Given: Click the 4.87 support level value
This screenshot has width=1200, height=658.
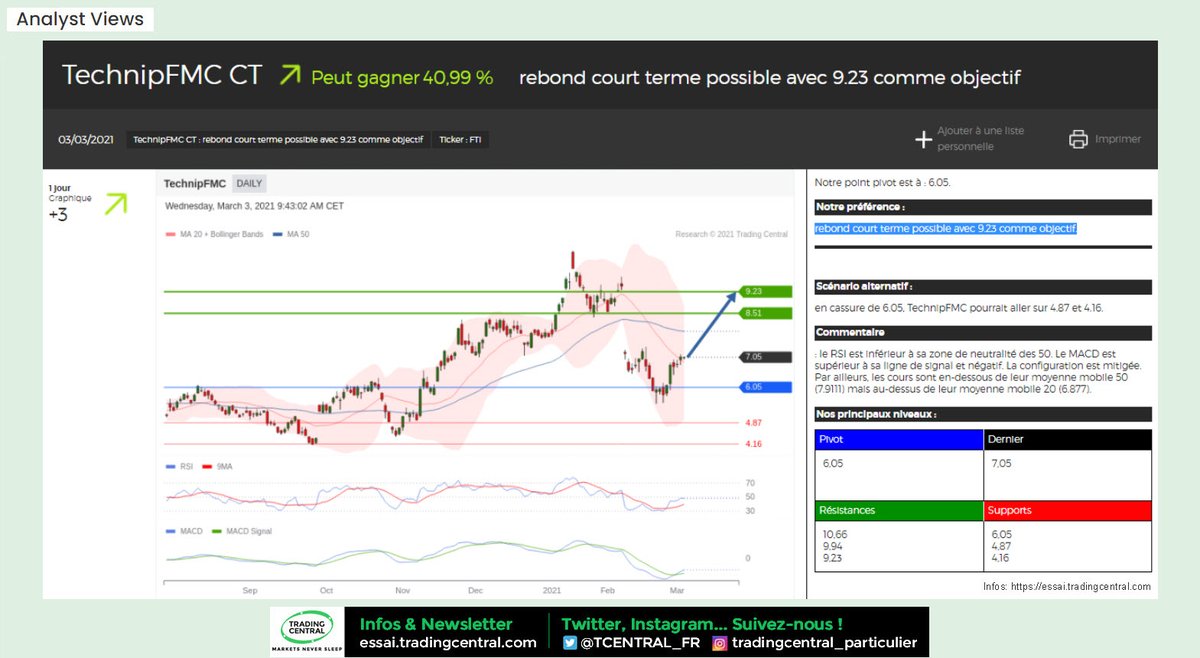Looking at the screenshot, I should tap(753, 423).
